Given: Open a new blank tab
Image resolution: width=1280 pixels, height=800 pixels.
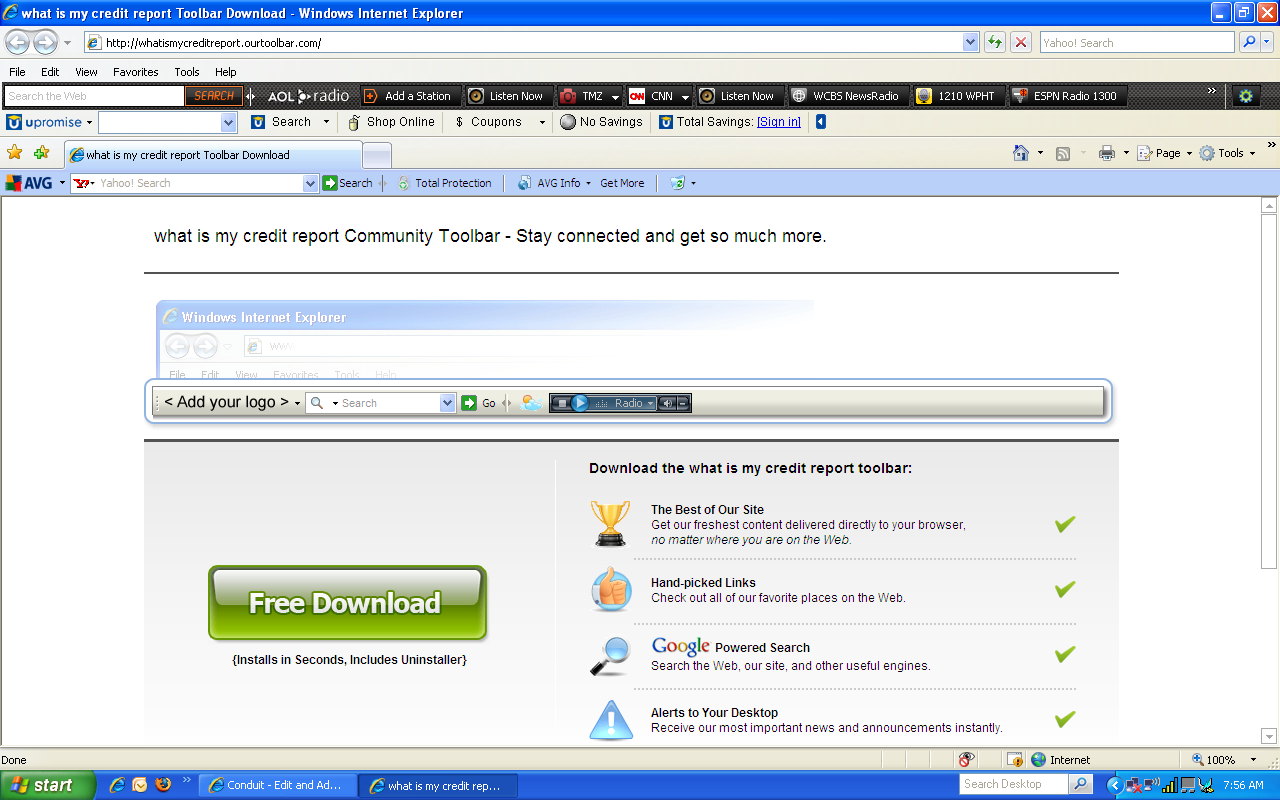Looking at the screenshot, I should (x=376, y=155).
